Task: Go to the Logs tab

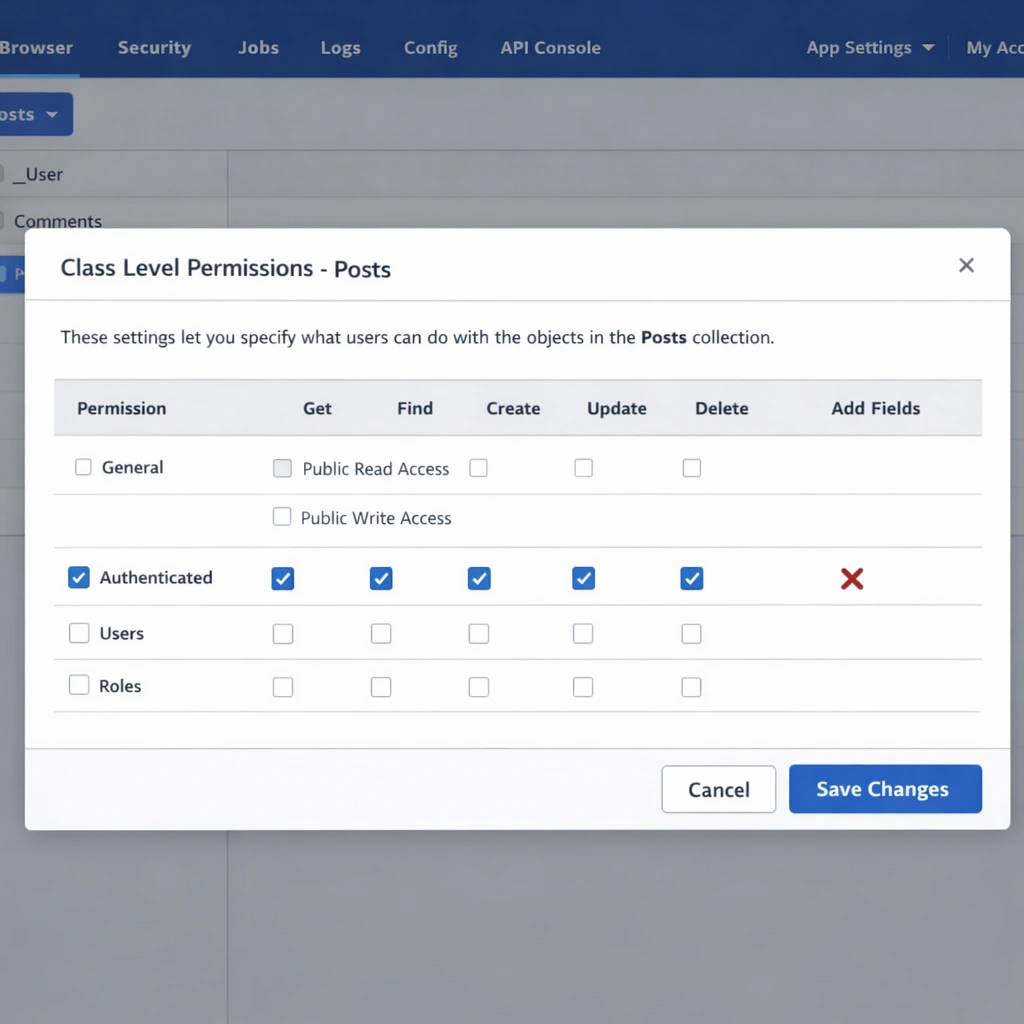Action: coord(340,47)
